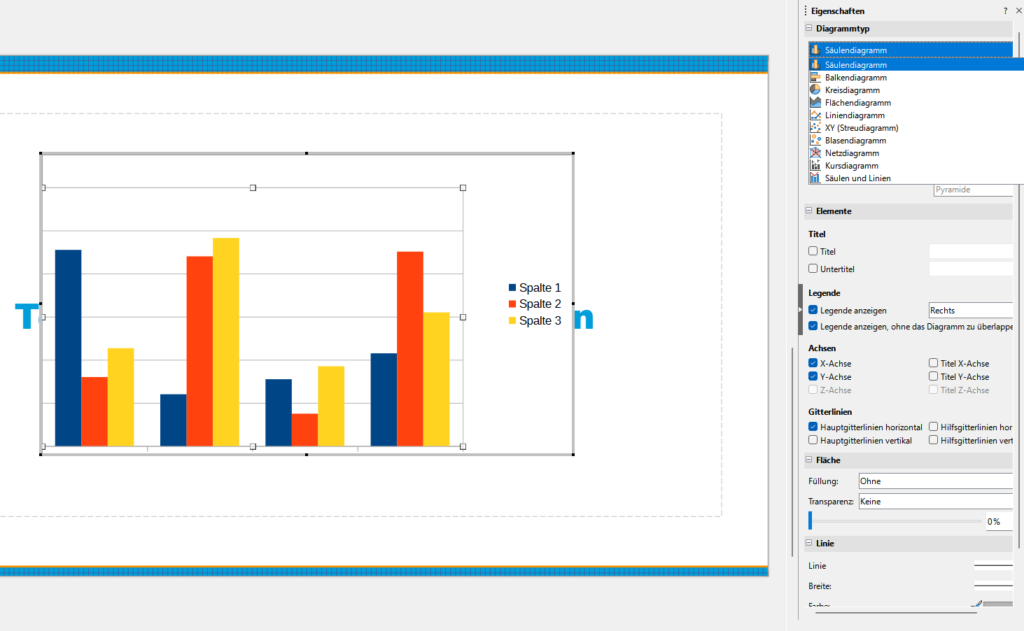1024x631 pixels.
Task: Enable Hauptgitterlinien vertikal checkbox
Action: pyautogui.click(x=813, y=440)
